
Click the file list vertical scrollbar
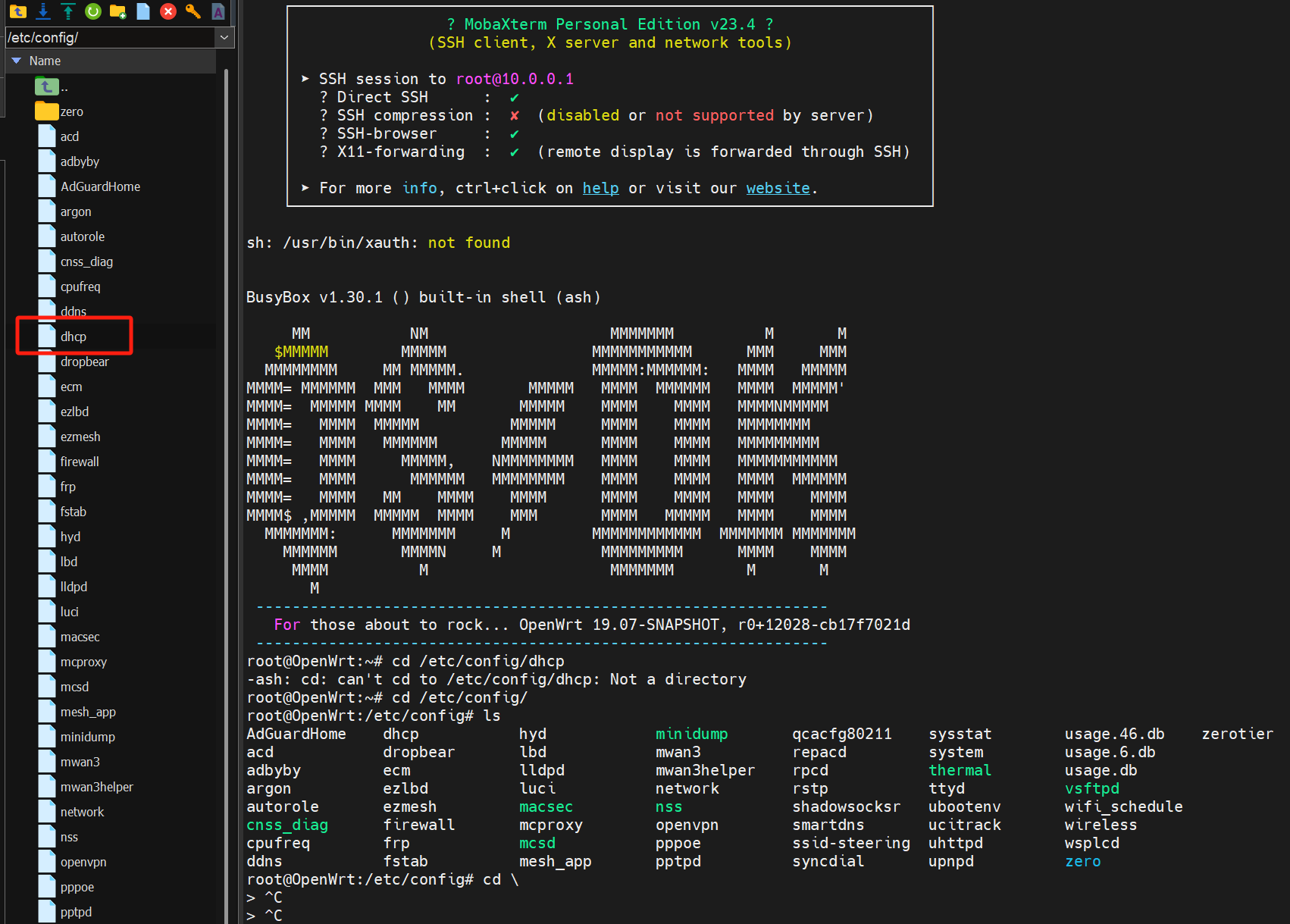click(226, 496)
